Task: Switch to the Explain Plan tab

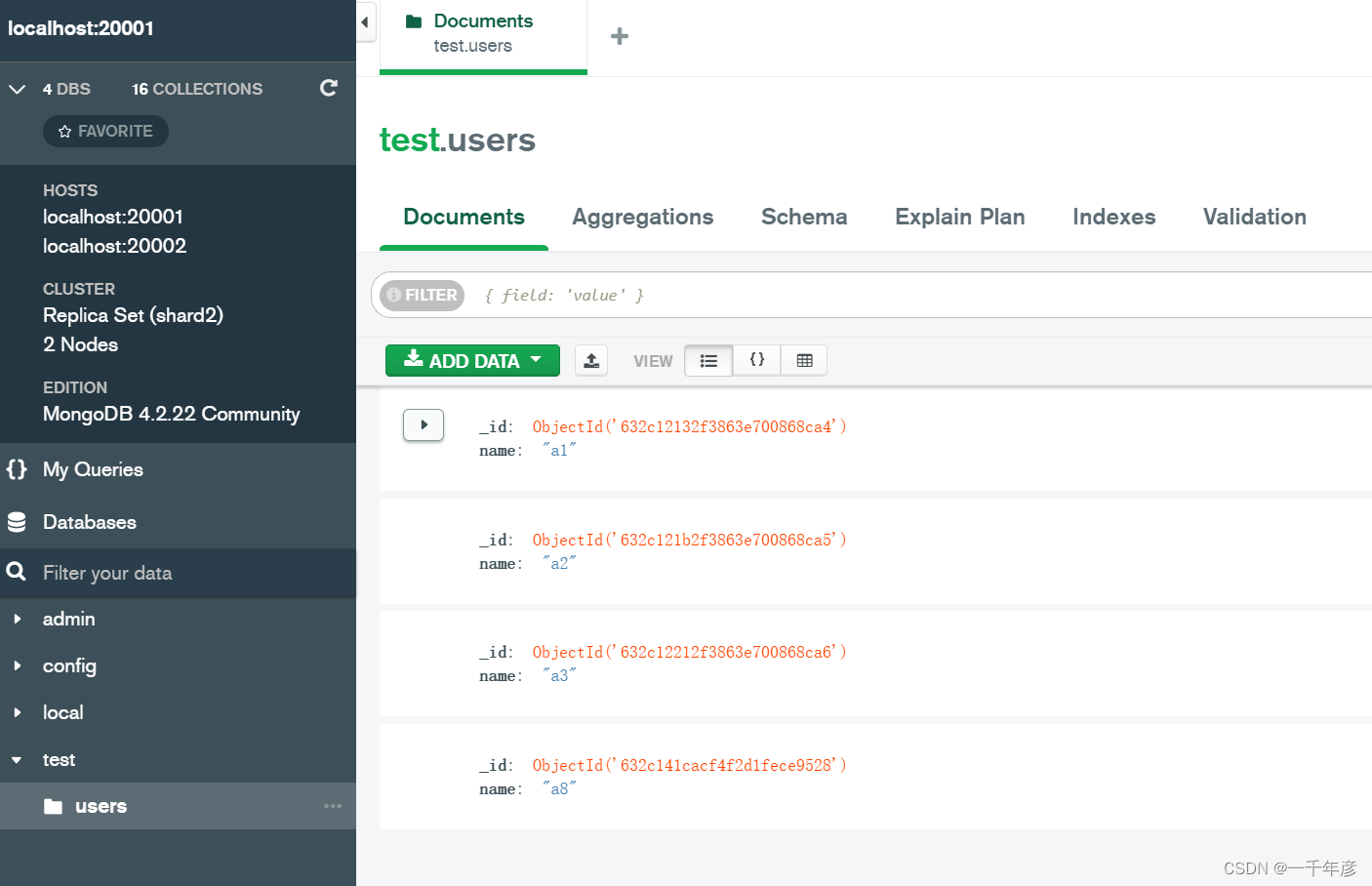Action: click(959, 217)
